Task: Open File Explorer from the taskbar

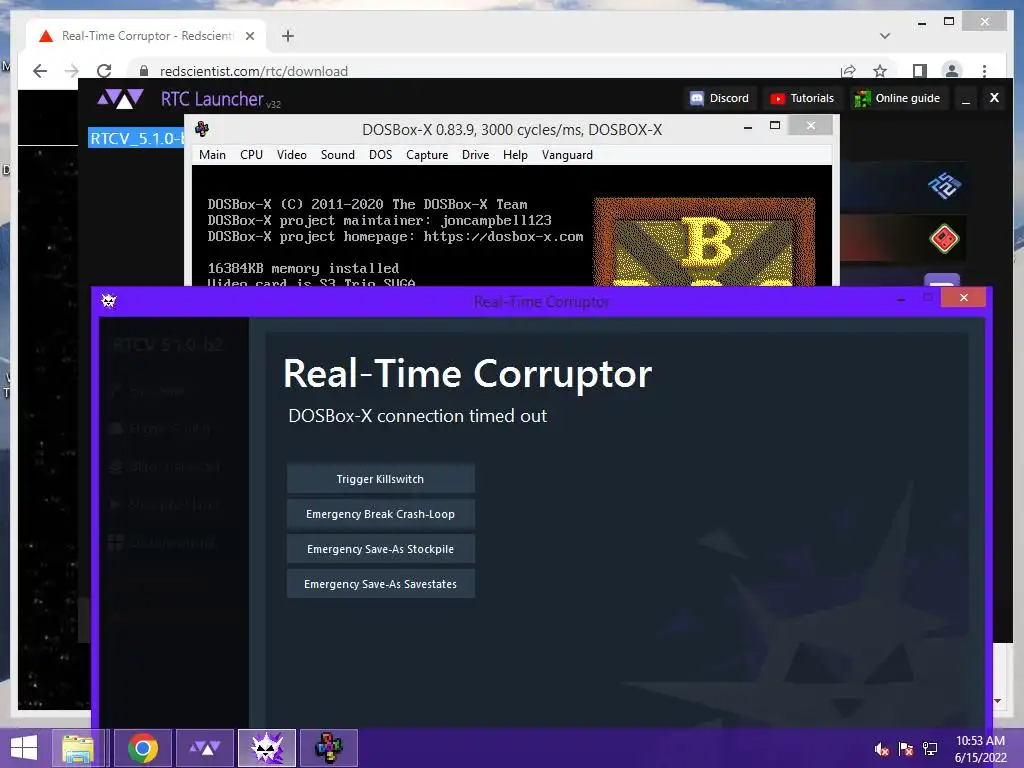Action: click(x=78, y=748)
